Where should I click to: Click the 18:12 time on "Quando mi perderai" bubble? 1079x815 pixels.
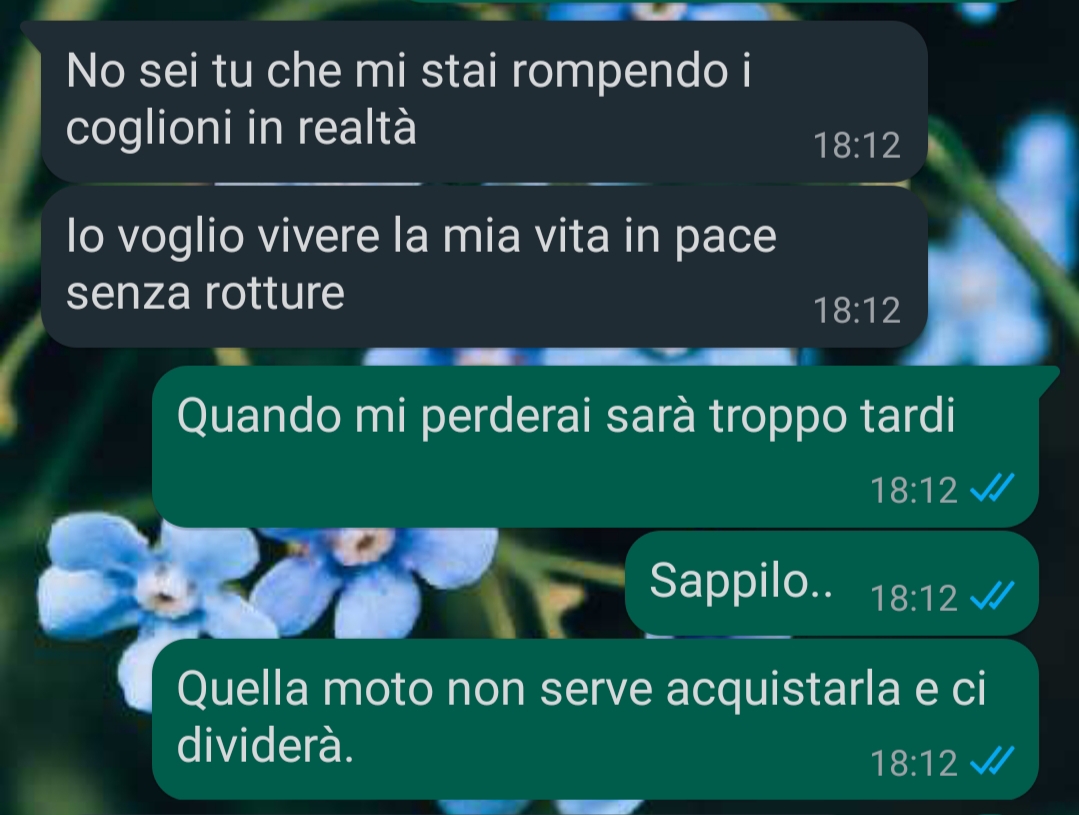(x=914, y=490)
